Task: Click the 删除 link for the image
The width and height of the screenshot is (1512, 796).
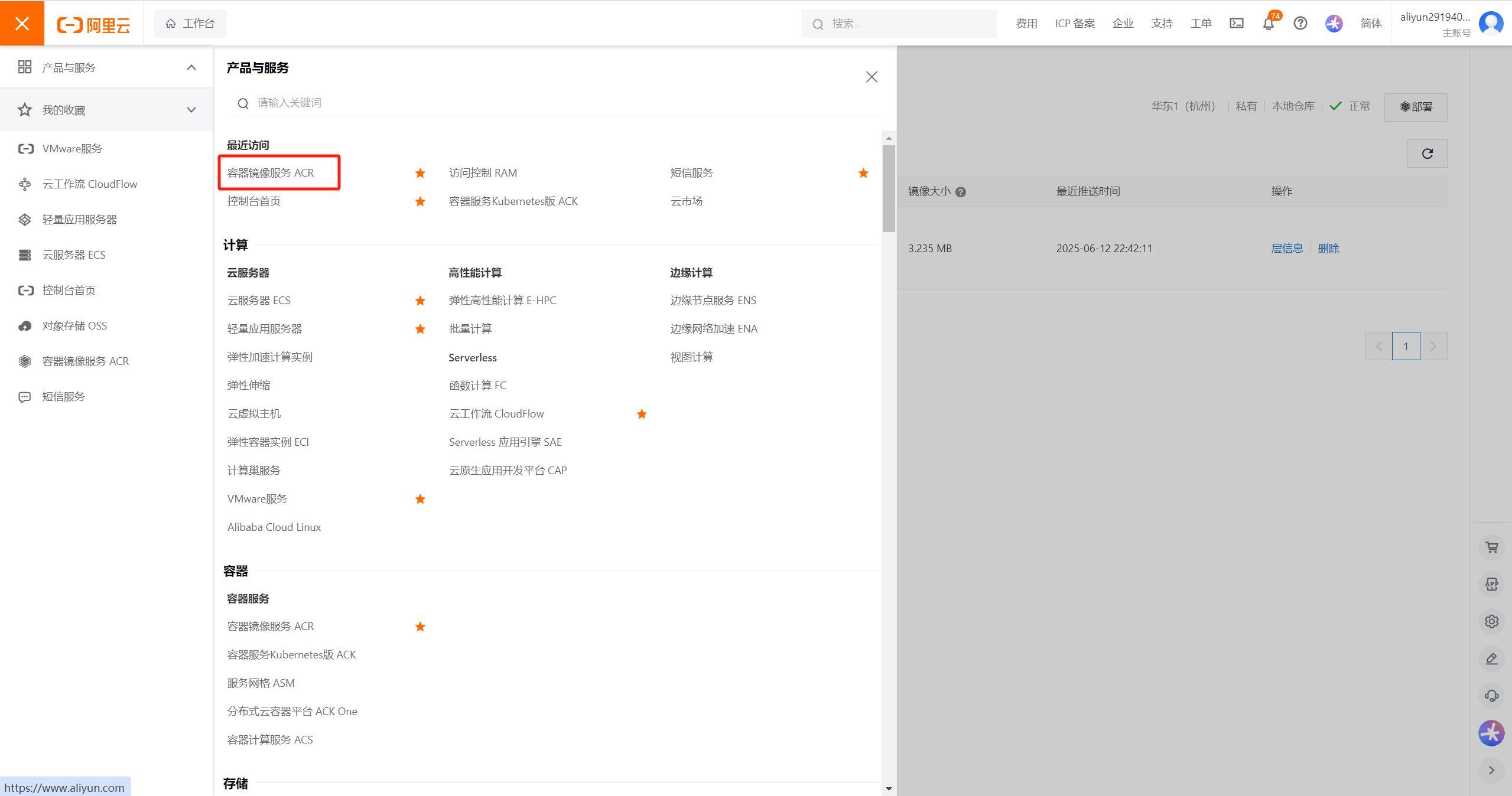Action: coord(1328,249)
